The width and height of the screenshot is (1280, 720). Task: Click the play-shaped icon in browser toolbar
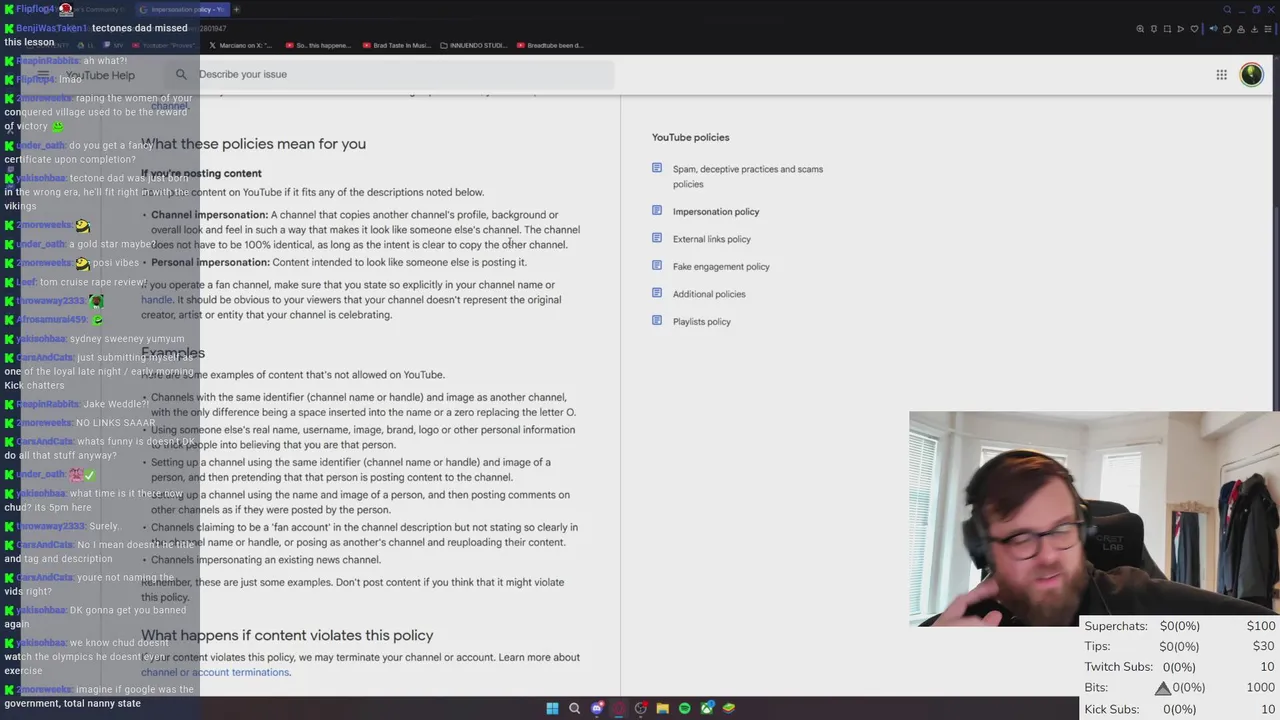click(1180, 29)
